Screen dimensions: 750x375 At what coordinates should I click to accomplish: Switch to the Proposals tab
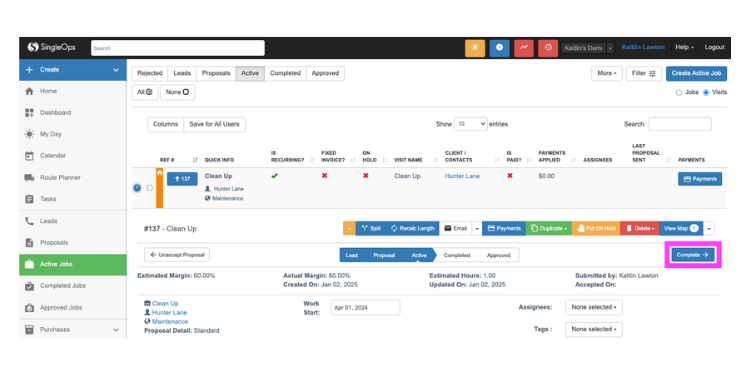tap(216, 74)
